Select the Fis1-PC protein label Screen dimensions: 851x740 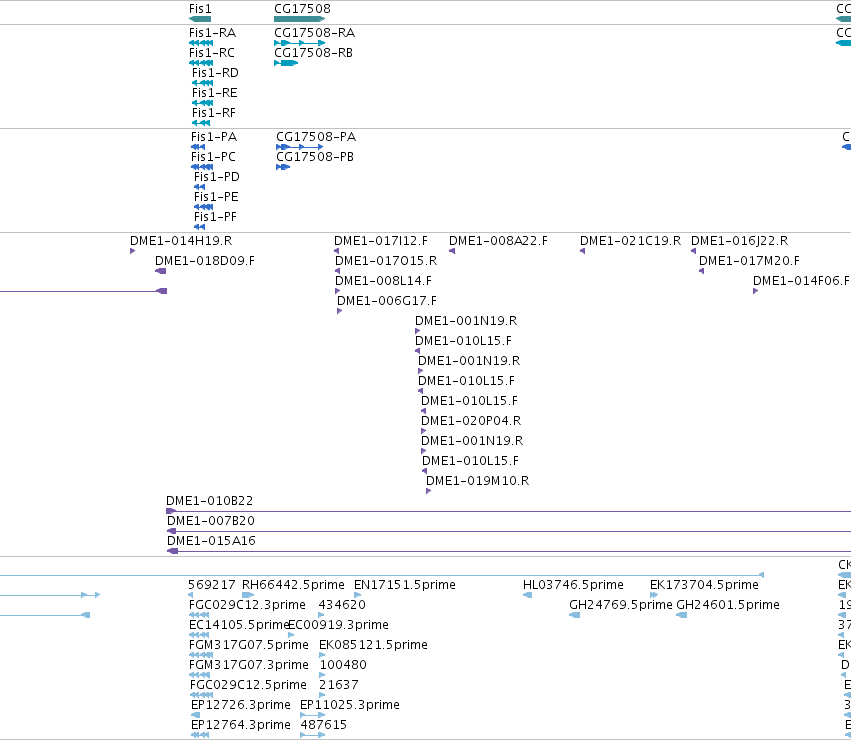213,157
